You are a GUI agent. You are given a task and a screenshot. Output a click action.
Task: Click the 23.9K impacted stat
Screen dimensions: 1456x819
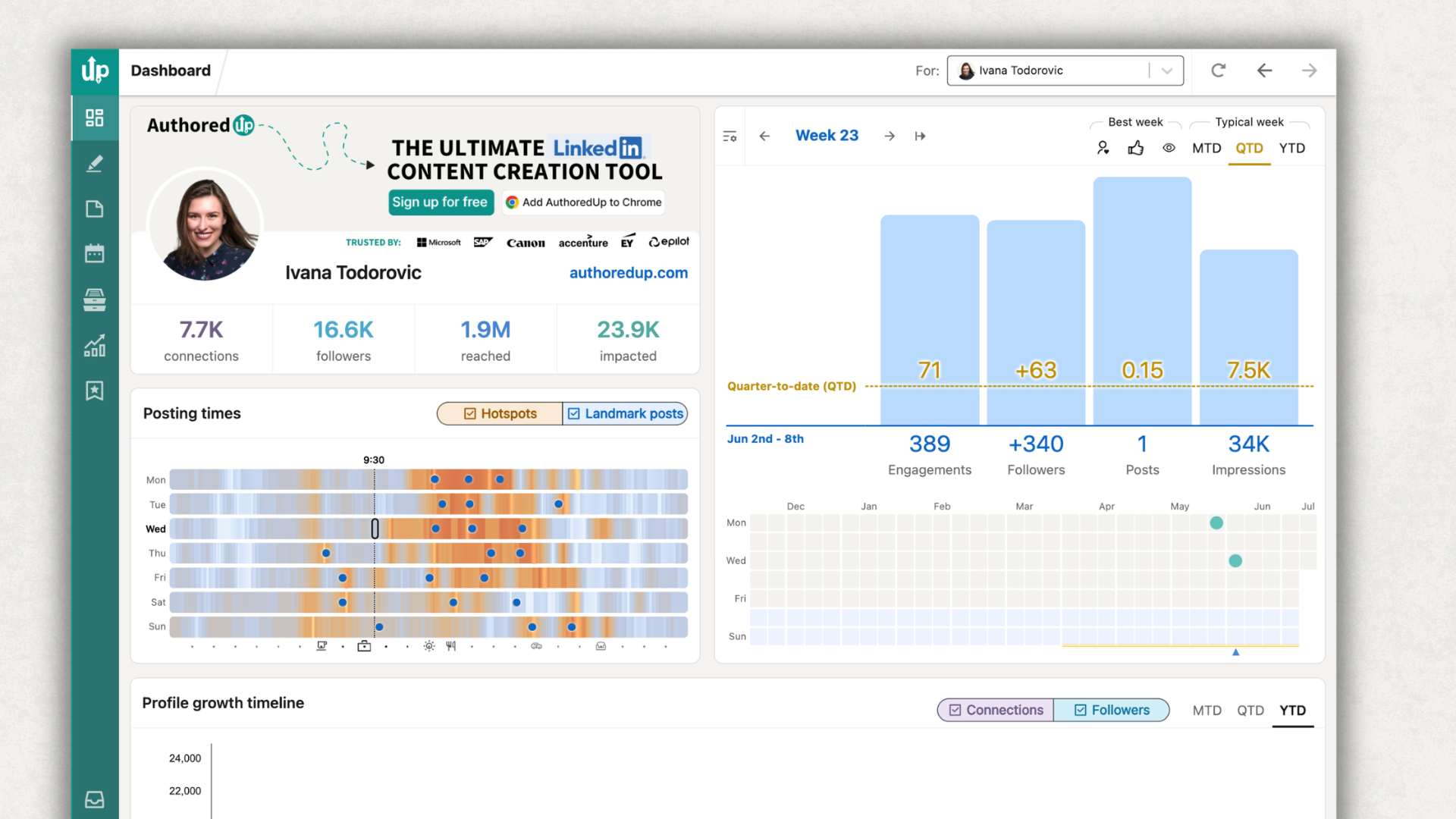628,340
